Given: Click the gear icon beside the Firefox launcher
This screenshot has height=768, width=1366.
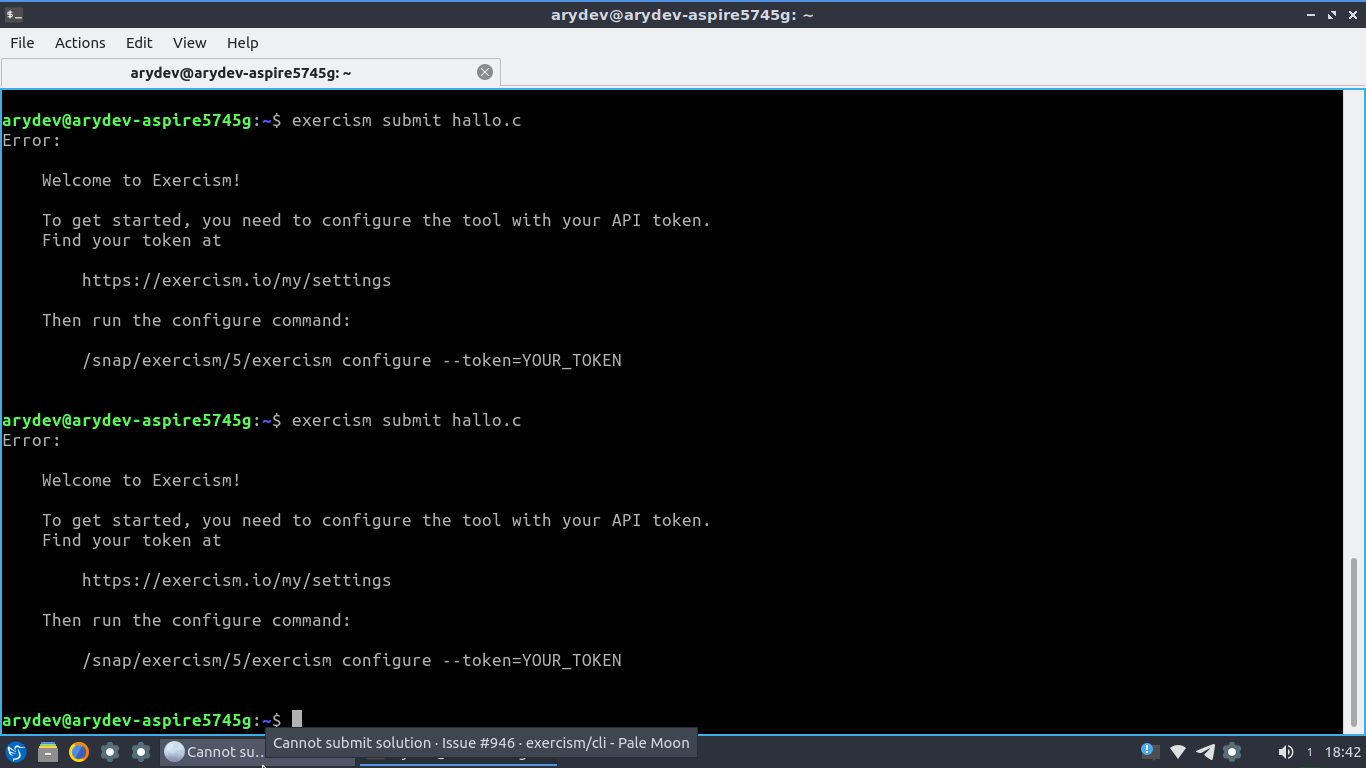Looking at the screenshot, I should pos(110,752).
